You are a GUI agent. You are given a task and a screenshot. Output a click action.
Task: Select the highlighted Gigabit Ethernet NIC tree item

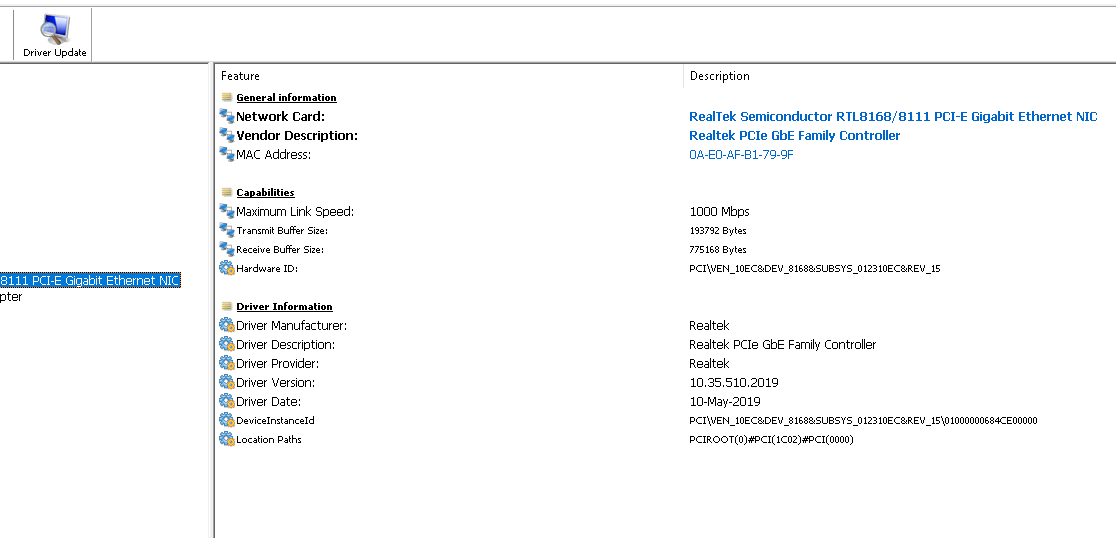[x=90, y=281]
